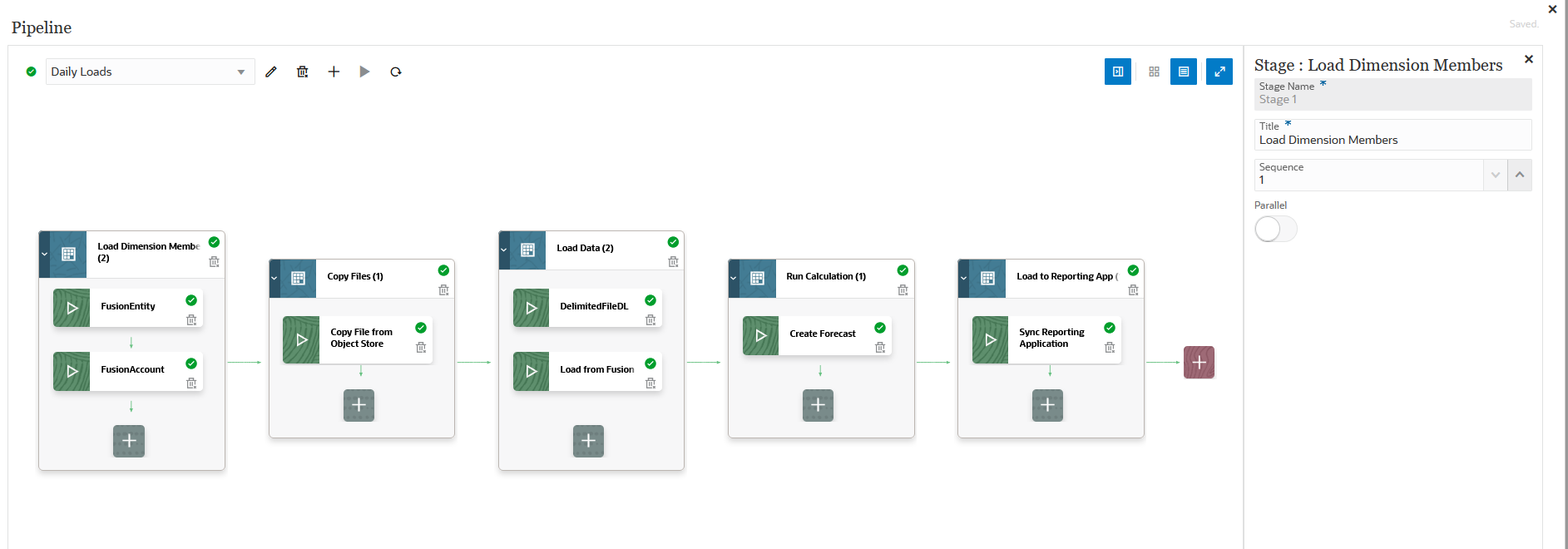This screenshot has height=549, width=1568.
Task: Click the delete pipeline trash icon in the toolbar
Action: [302, 72]
